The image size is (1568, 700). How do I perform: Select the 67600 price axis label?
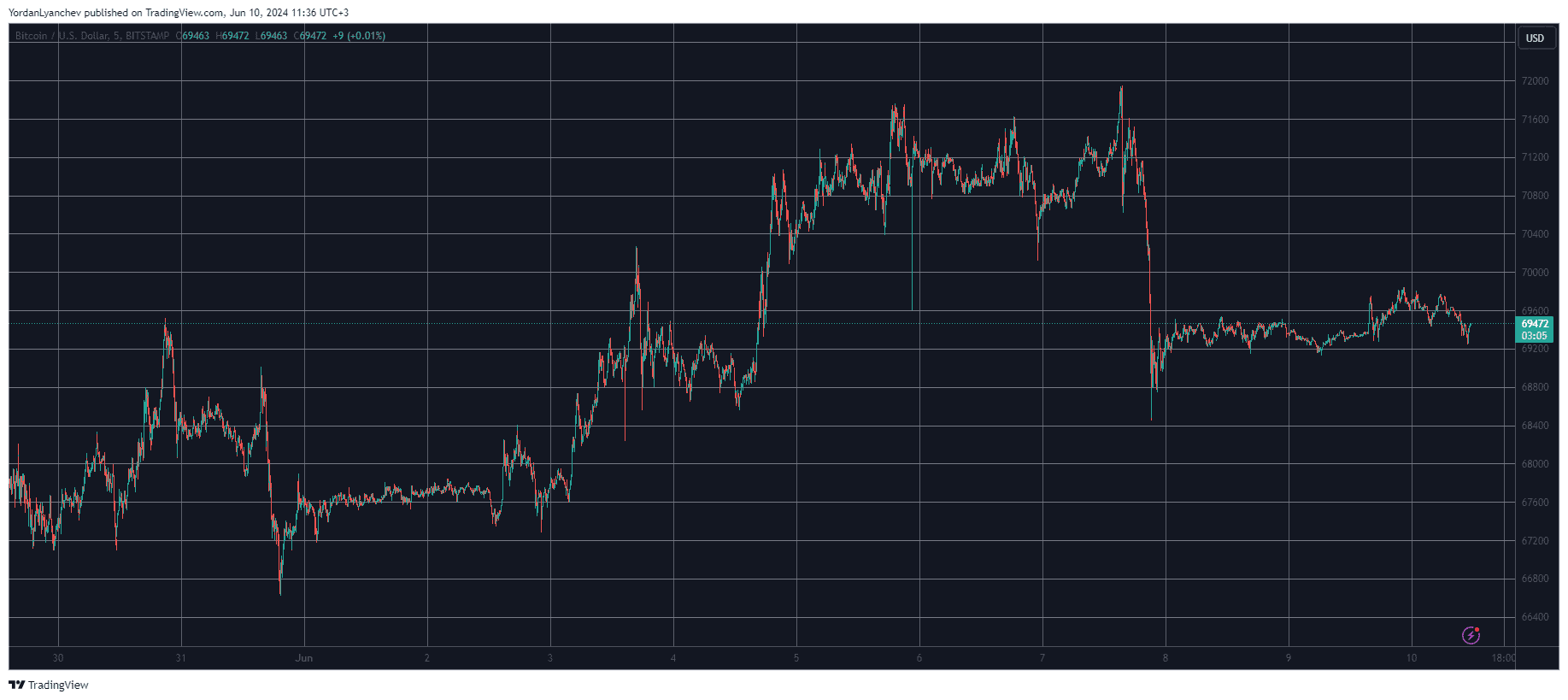[x=1535, y=503]
